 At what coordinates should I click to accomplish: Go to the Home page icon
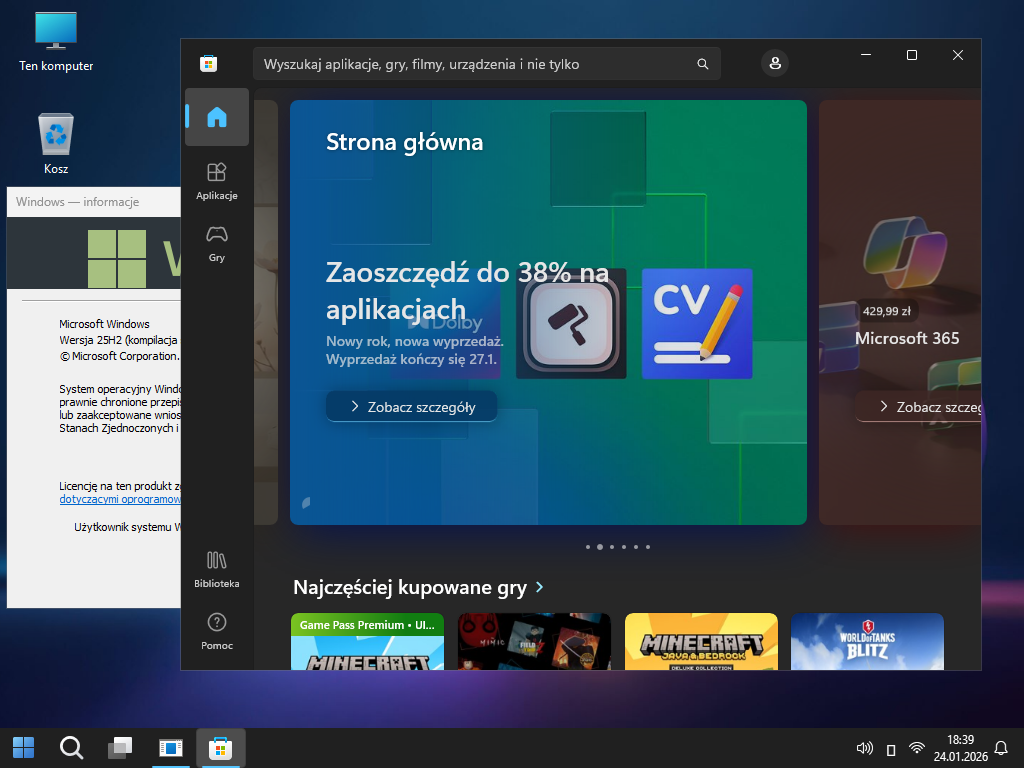(216, 117)
